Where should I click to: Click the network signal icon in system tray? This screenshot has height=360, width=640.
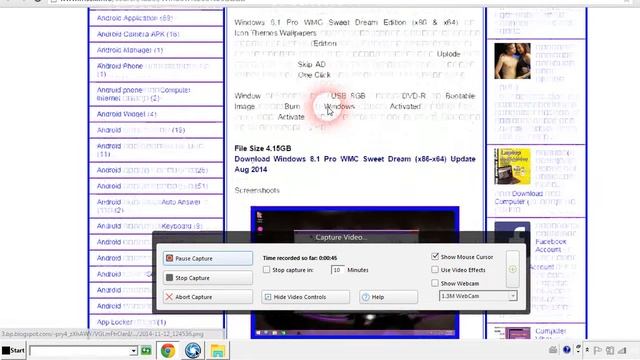pyautogui.click(x=622, y=350)
